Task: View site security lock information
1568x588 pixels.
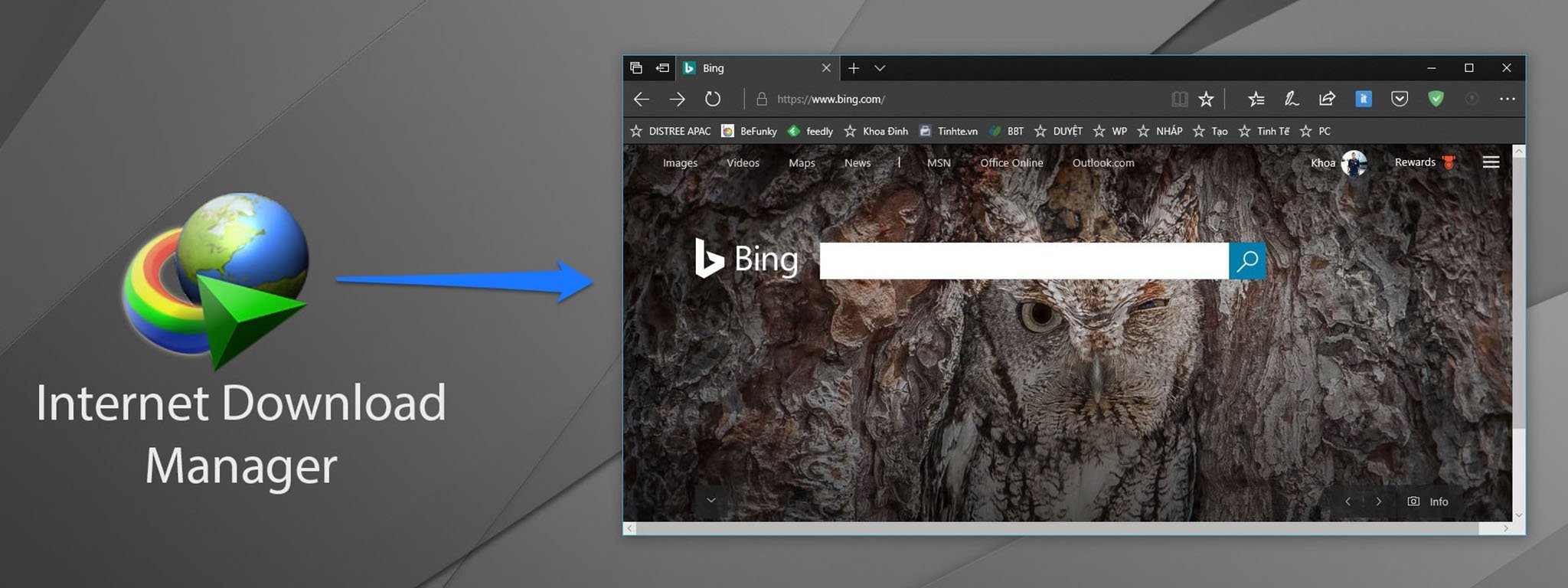Action: coord(762,99)
